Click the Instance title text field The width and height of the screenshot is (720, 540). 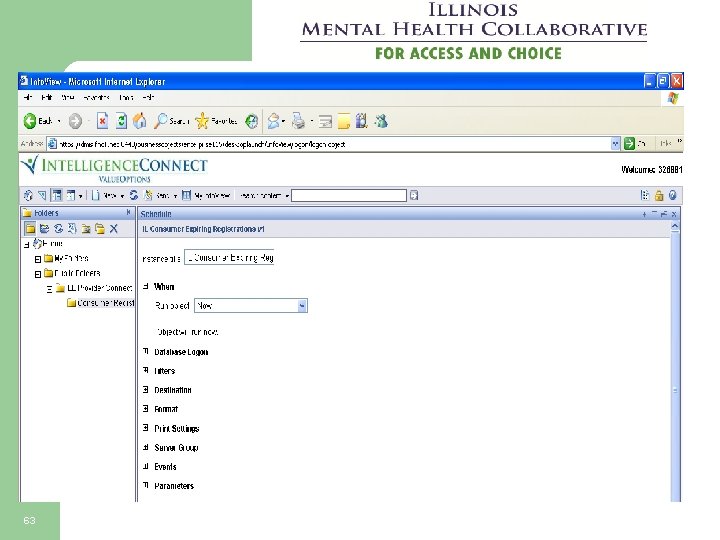(229, 258)
